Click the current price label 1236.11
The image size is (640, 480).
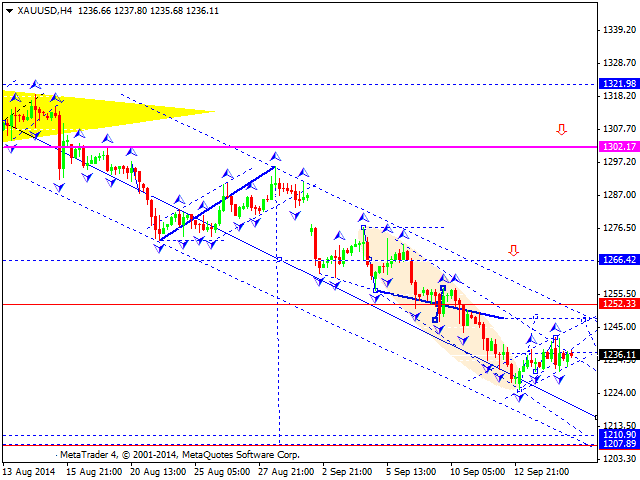pos(619,354)
